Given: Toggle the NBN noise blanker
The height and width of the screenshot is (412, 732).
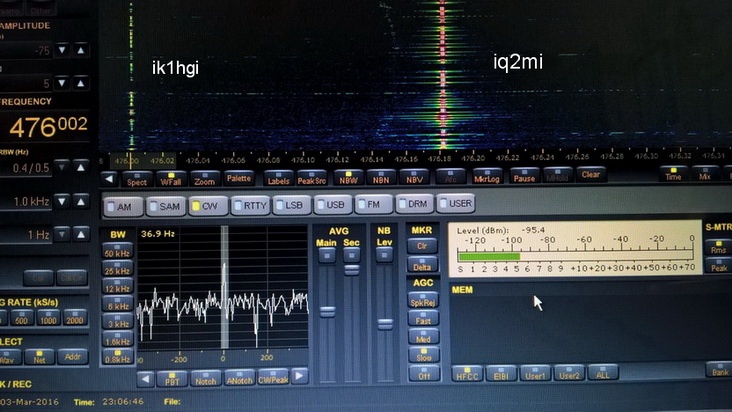Looking at the screenshot, I should [x=381, y=177].
